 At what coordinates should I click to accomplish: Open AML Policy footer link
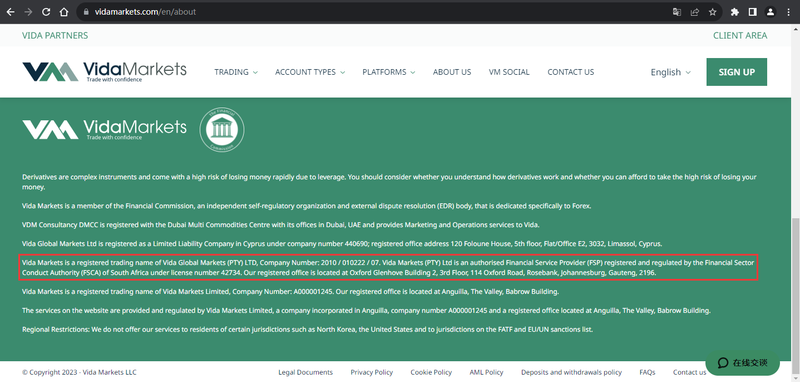[x=486, y=372]
